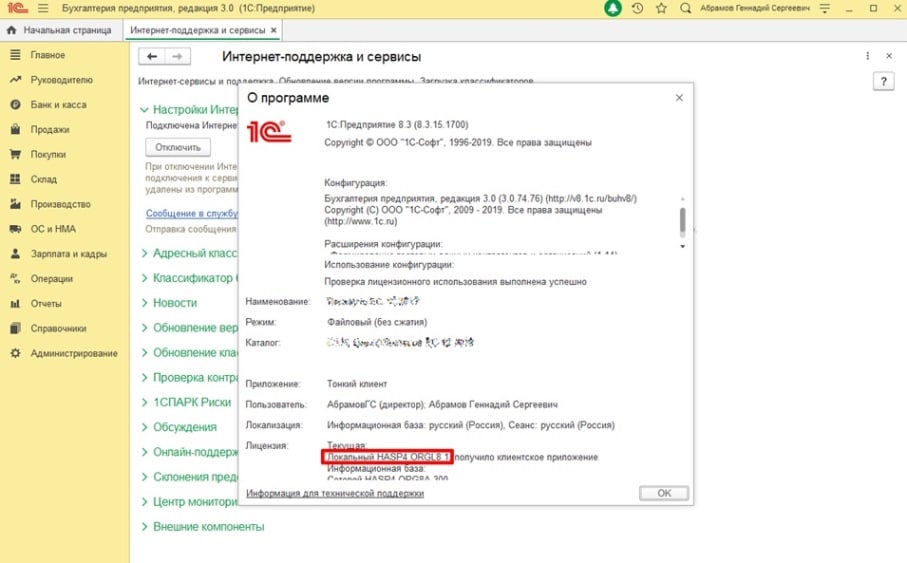Open the Сообщение в службу link
Screen dimensions: 907x563
click(191, 214)
